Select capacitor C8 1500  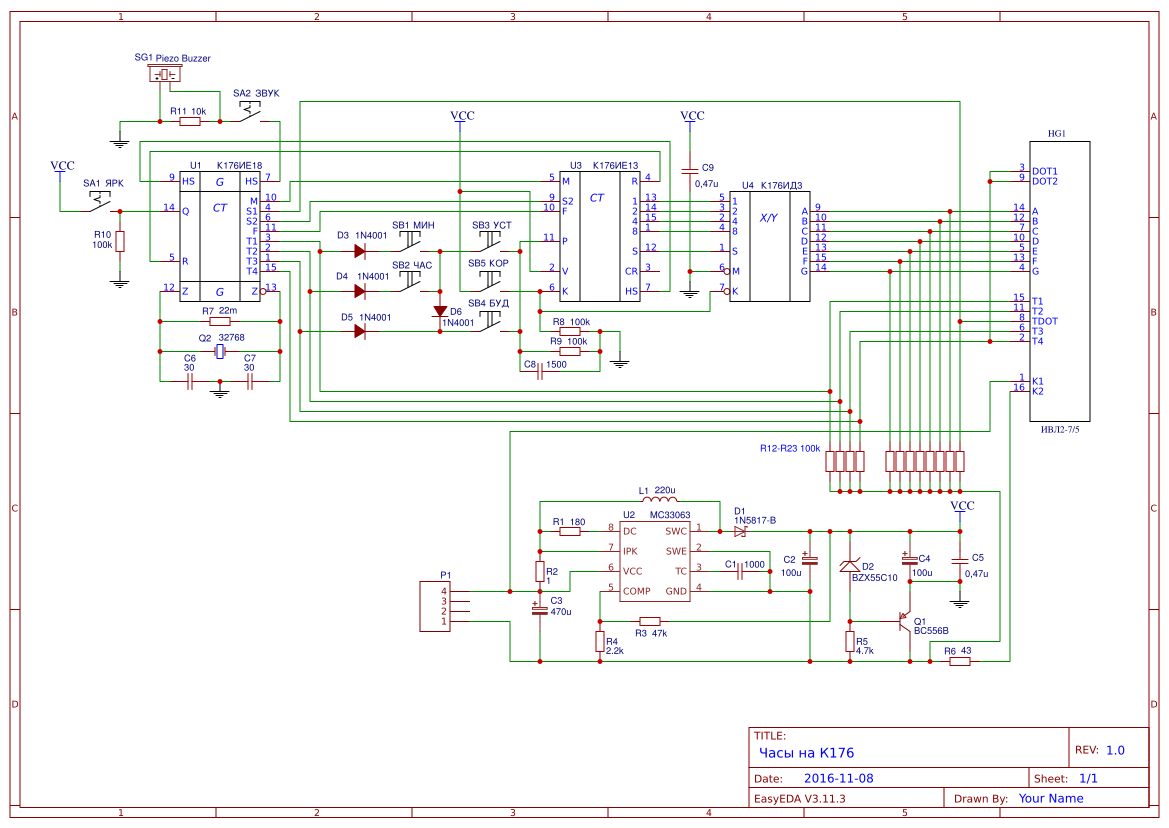click(x=540, y=371)
